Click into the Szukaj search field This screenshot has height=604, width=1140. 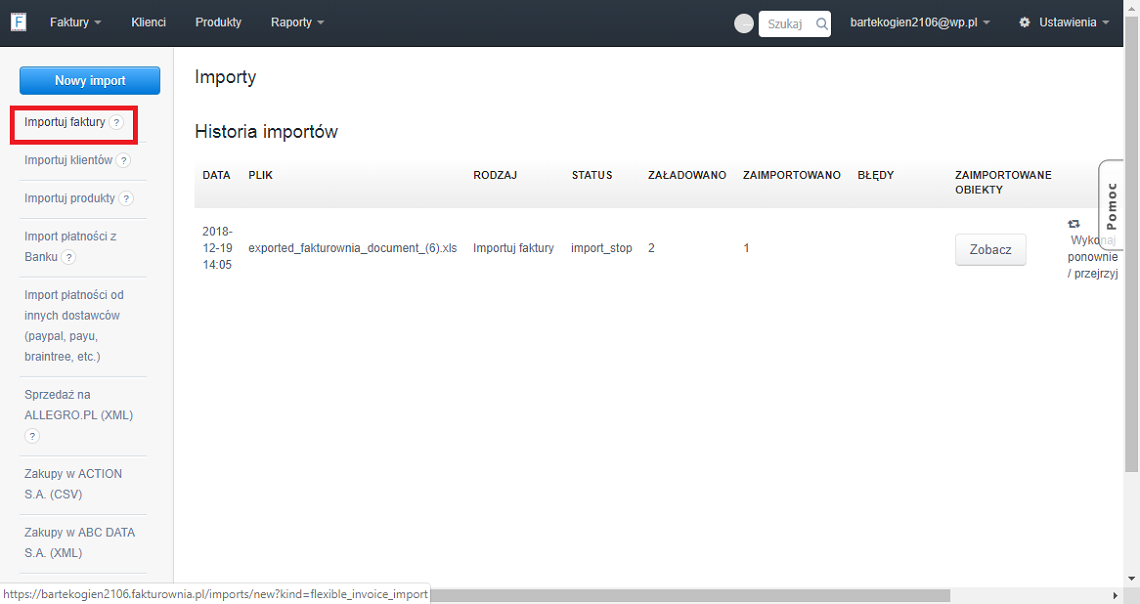(x=786, y=24)
